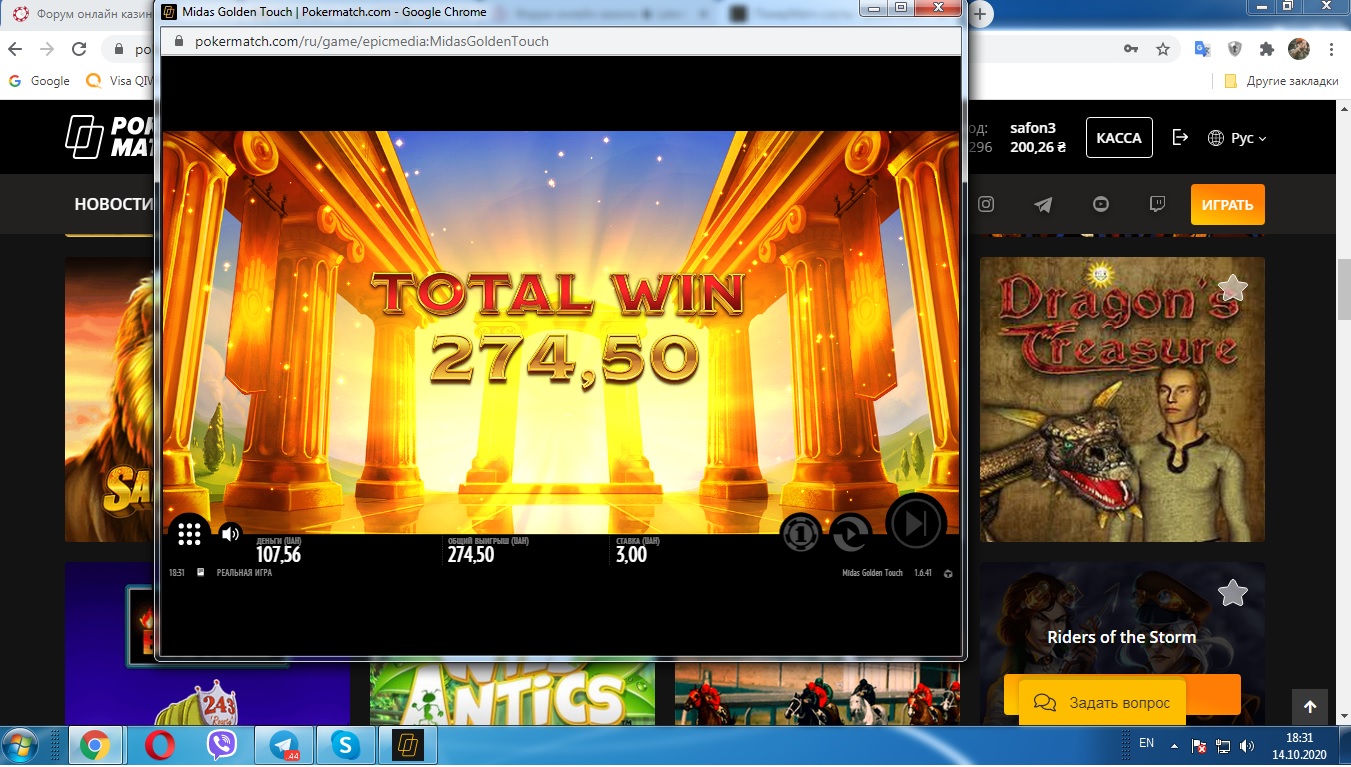Open the Twitch social link
The image size is (1351, 767).
tap(1158, 205)
